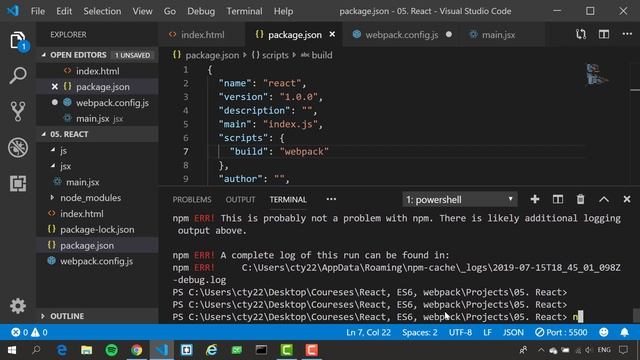Open the powershell terminal selector dropdown
Image resolution: width=640 pixels, height=360 pixels.
point(460,200)
